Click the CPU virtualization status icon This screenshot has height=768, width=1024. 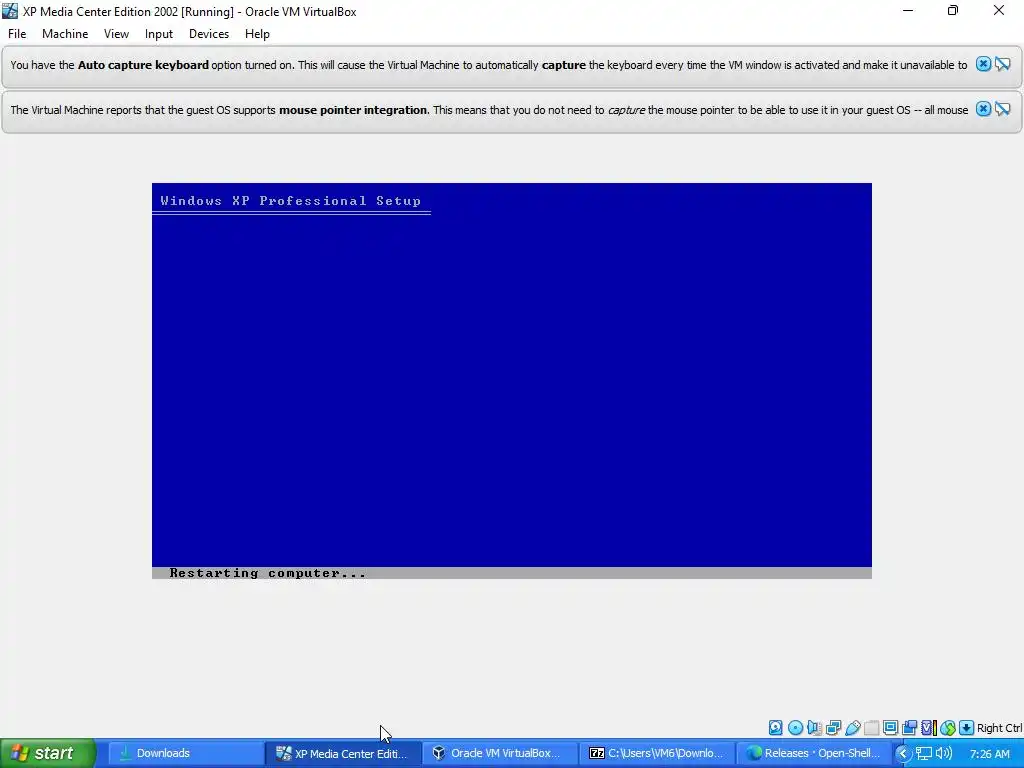929,728
